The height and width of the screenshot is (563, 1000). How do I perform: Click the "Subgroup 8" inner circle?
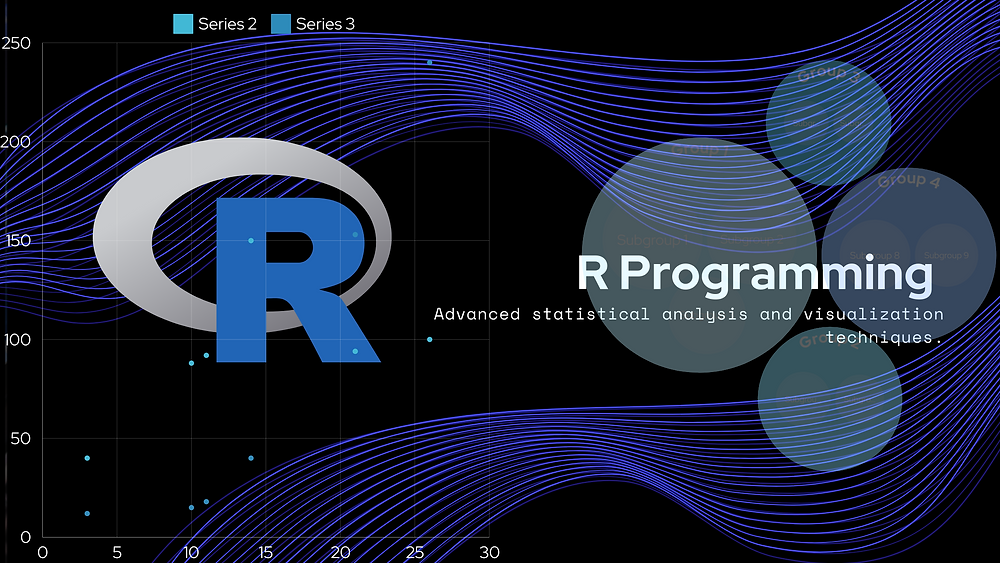pyautogui.click(x=874, y=255)
